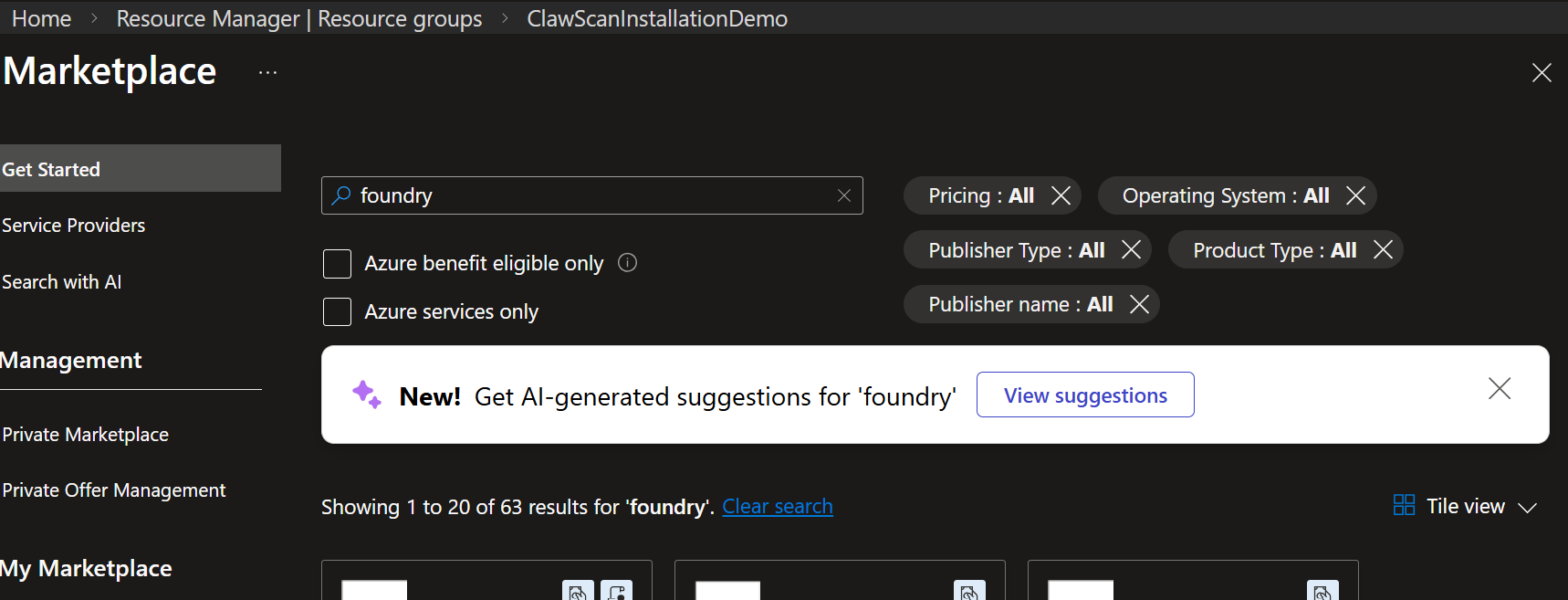Open the Publisher name filter dropdown

coord(1020,304)
